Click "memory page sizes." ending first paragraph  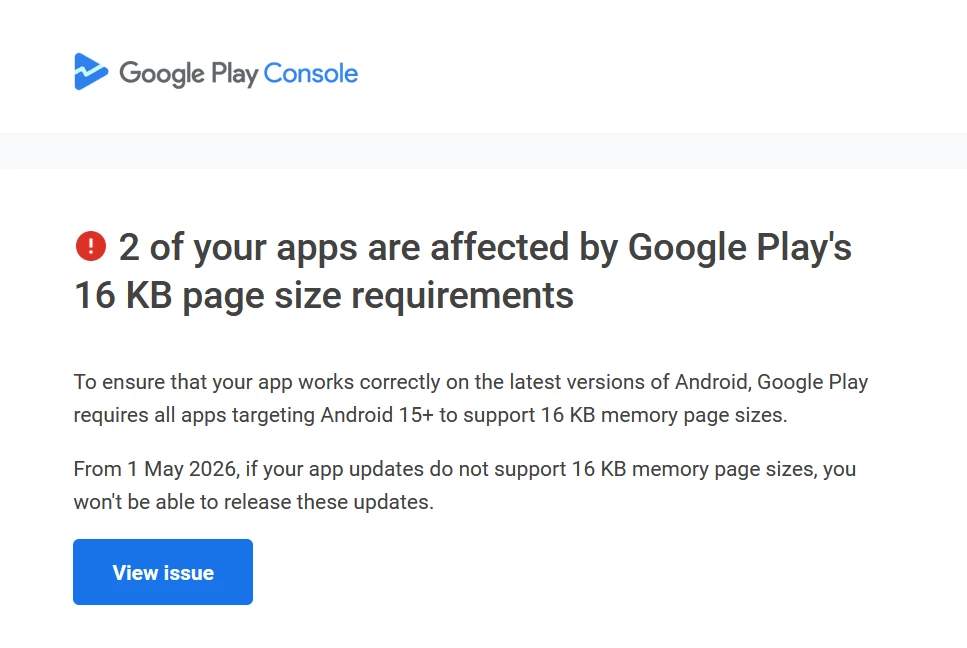[694, 416]
